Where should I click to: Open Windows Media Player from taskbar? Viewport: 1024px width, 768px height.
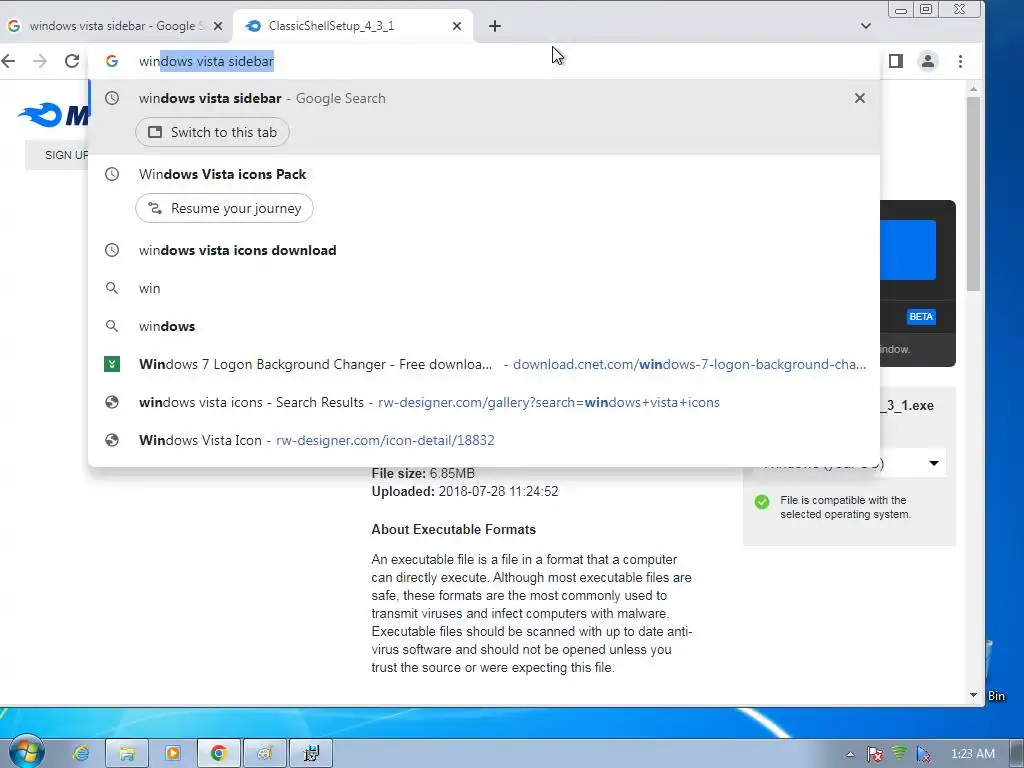173,753
